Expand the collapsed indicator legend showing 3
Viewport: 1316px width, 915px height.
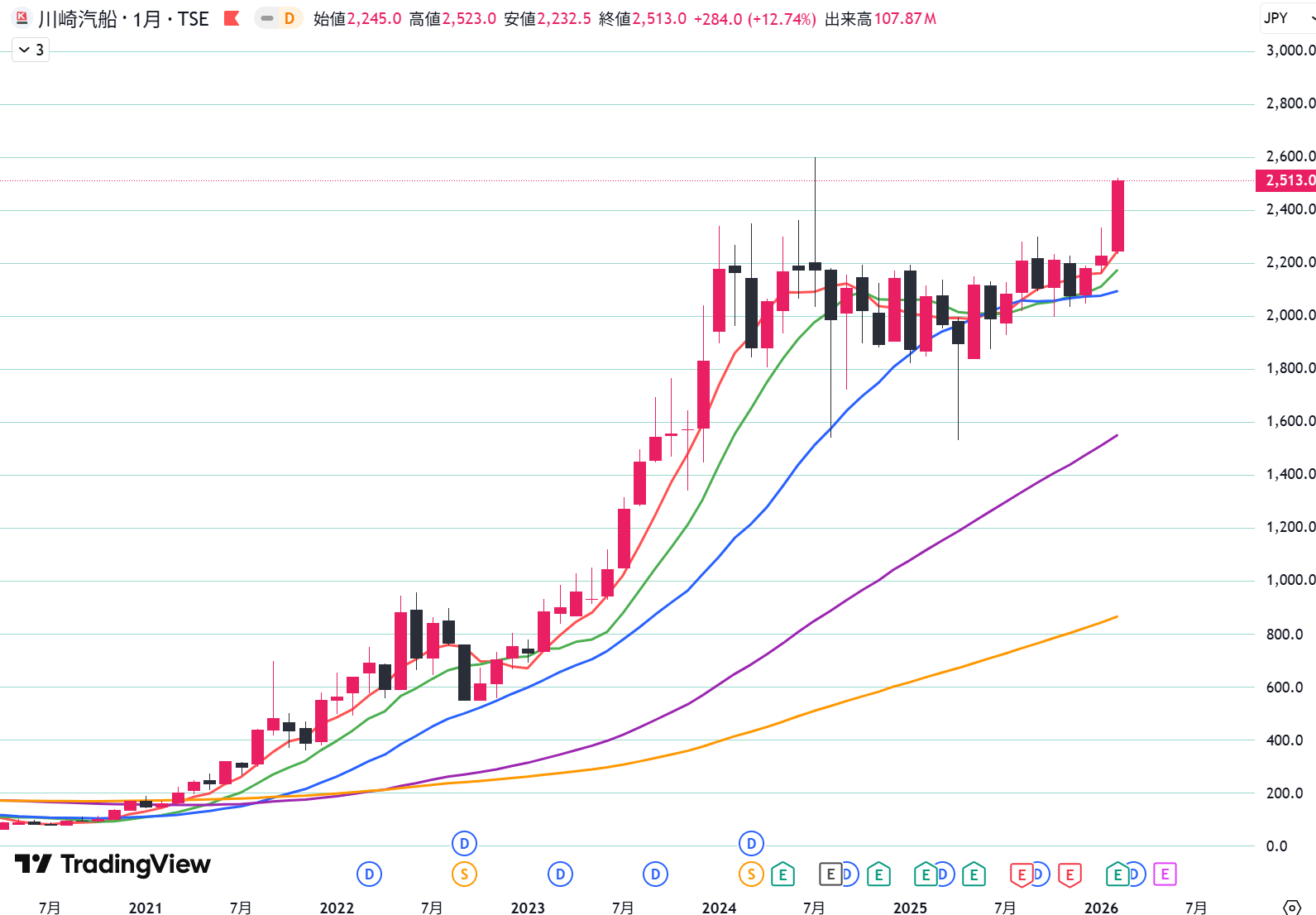[x=31, y=50]
